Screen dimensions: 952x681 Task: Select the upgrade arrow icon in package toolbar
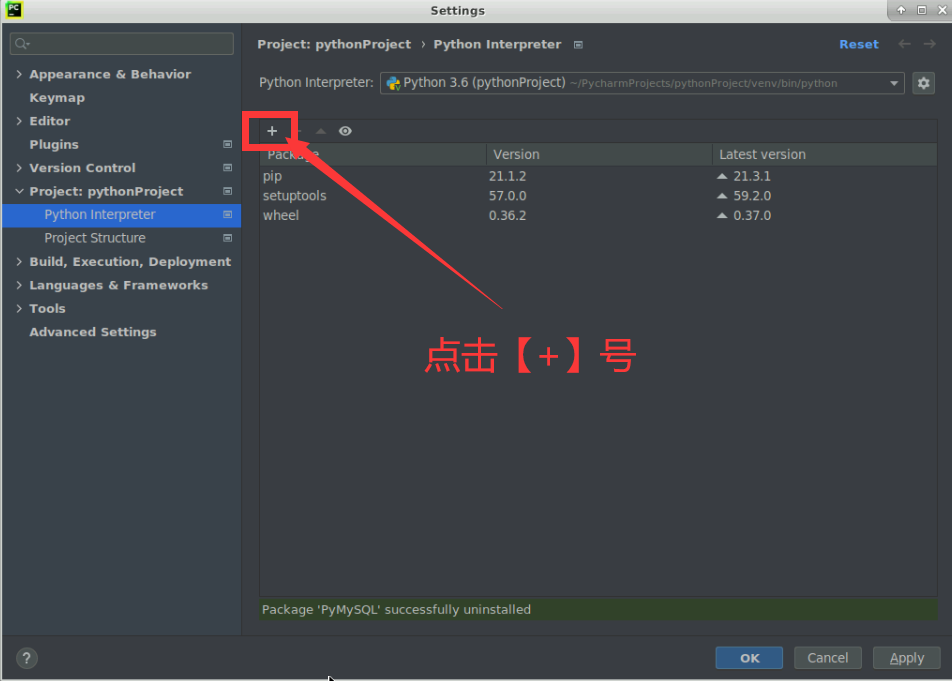click(319, 131)
